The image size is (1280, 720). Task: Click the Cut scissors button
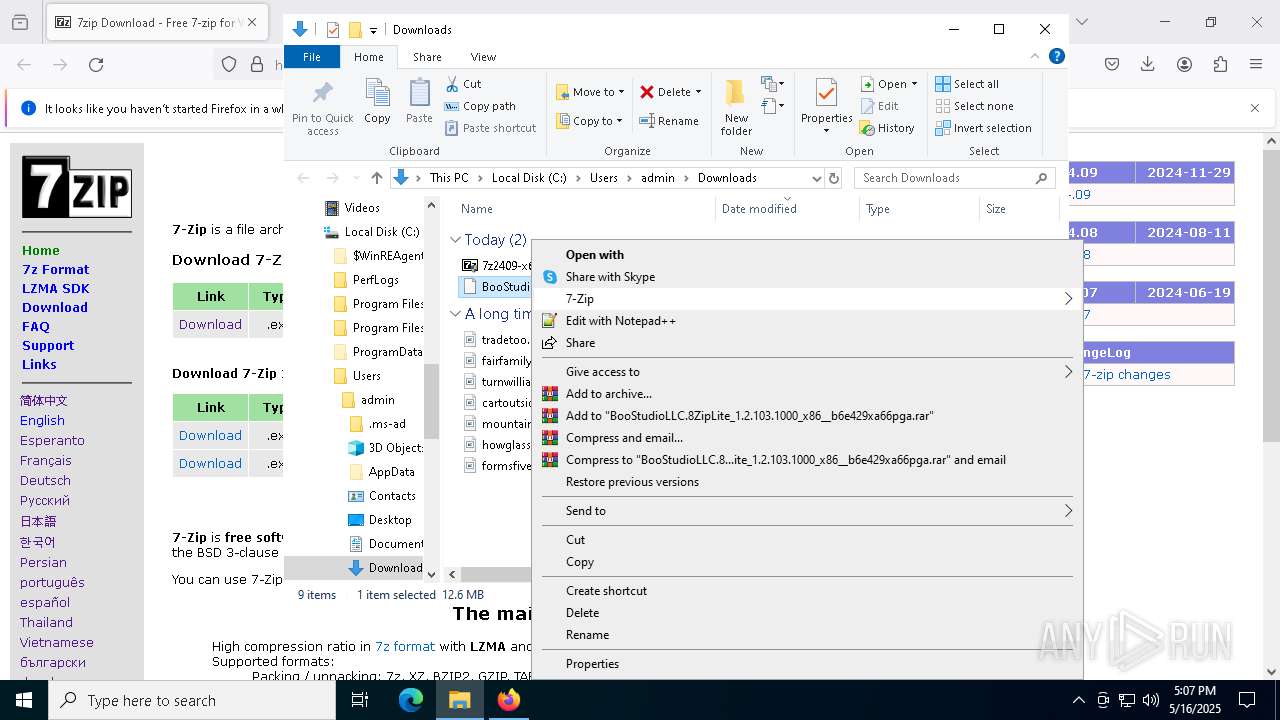tap(464, 84)
